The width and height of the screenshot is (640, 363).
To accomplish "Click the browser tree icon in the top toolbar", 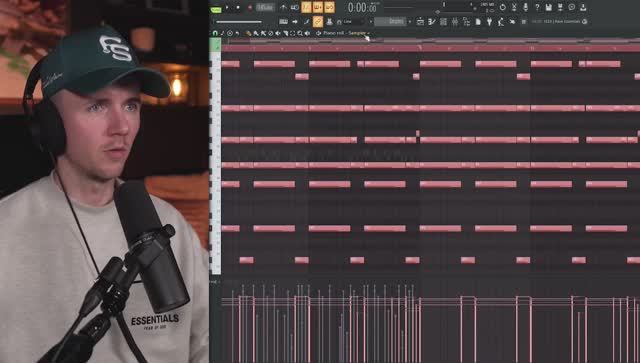I will click(x=467, y=22).
